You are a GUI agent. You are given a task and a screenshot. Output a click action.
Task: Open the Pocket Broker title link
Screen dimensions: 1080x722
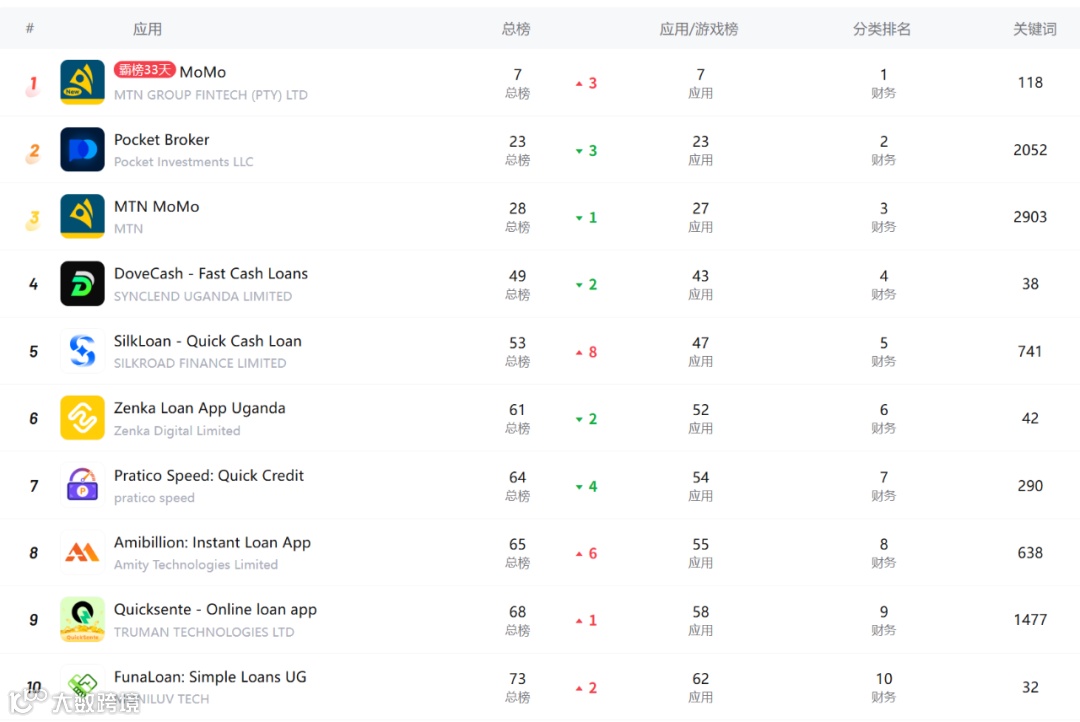(x=161, y=139)
